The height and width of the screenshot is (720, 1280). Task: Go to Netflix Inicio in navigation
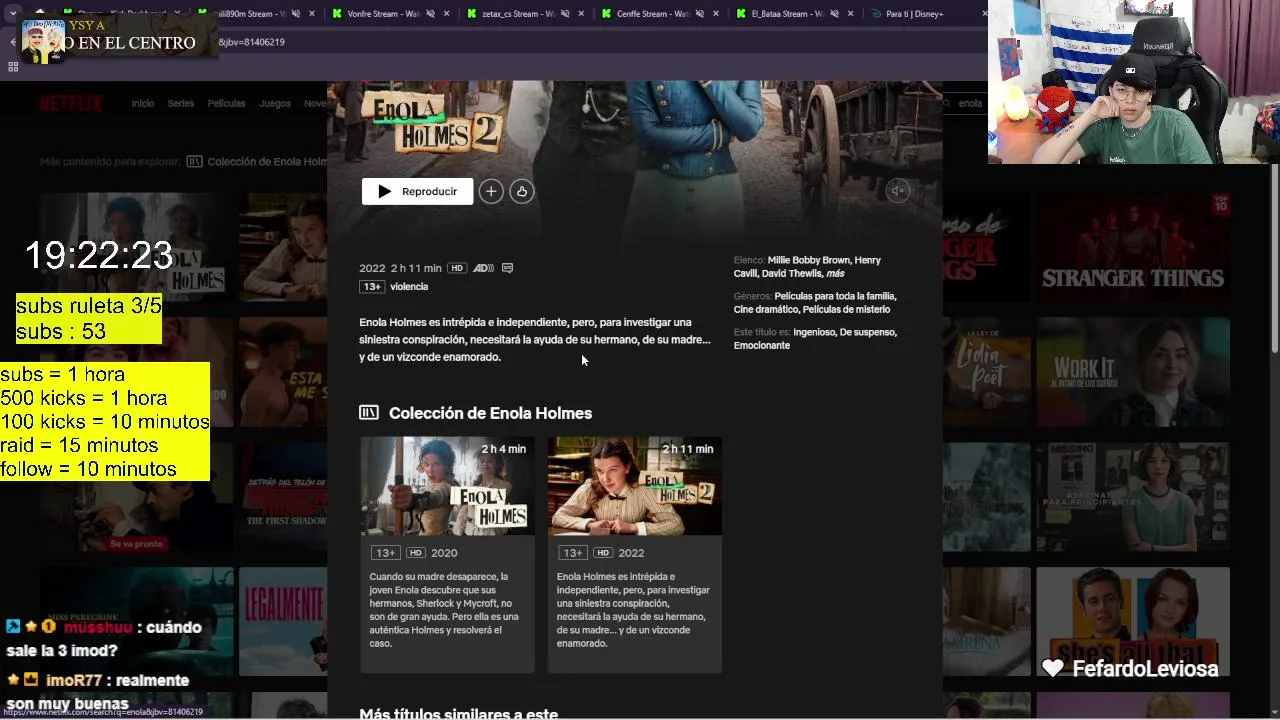pyautogui.click(x=143, y=104)
